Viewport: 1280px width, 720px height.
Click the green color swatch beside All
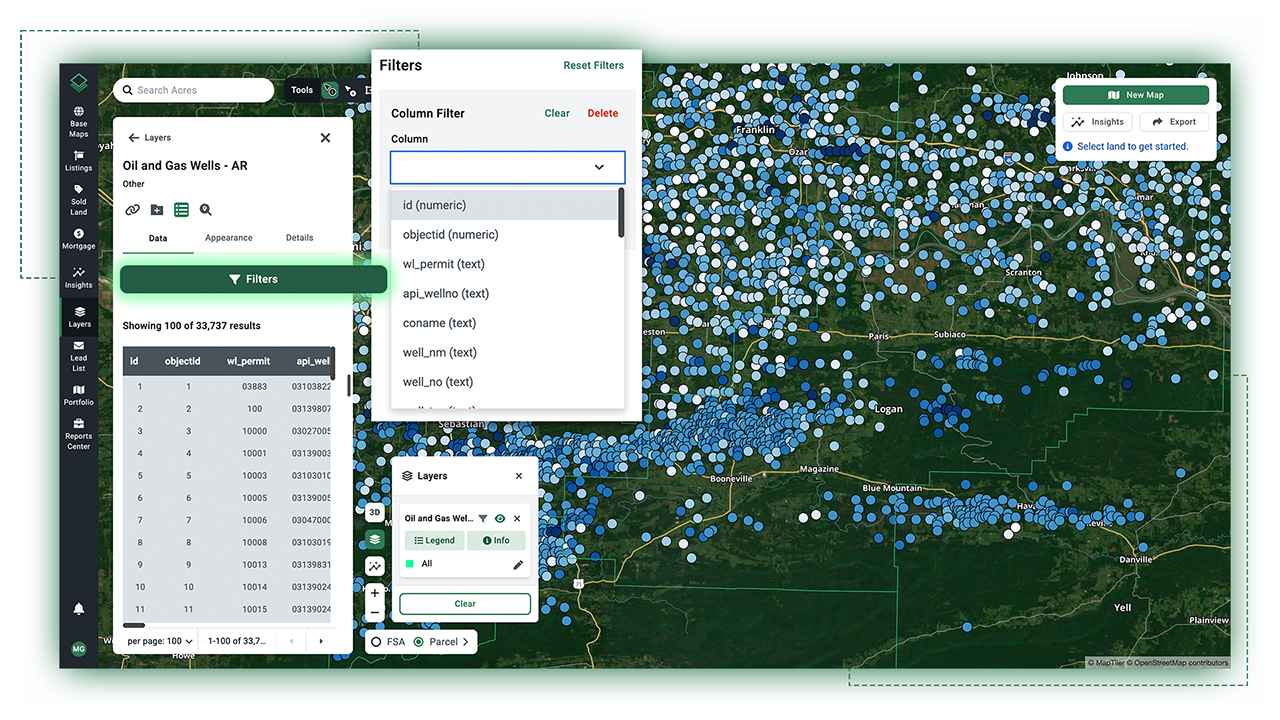click(410, 564)
